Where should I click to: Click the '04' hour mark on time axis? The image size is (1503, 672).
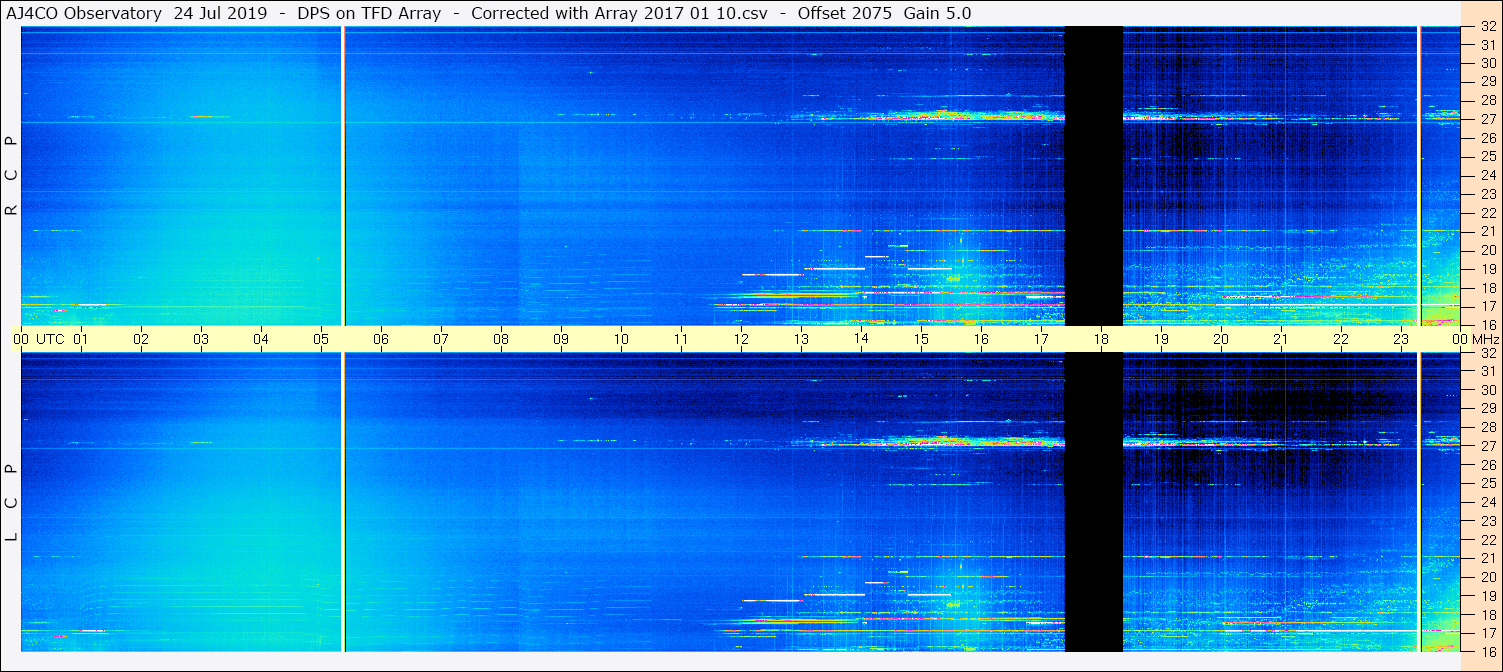(x=261, y=339)
